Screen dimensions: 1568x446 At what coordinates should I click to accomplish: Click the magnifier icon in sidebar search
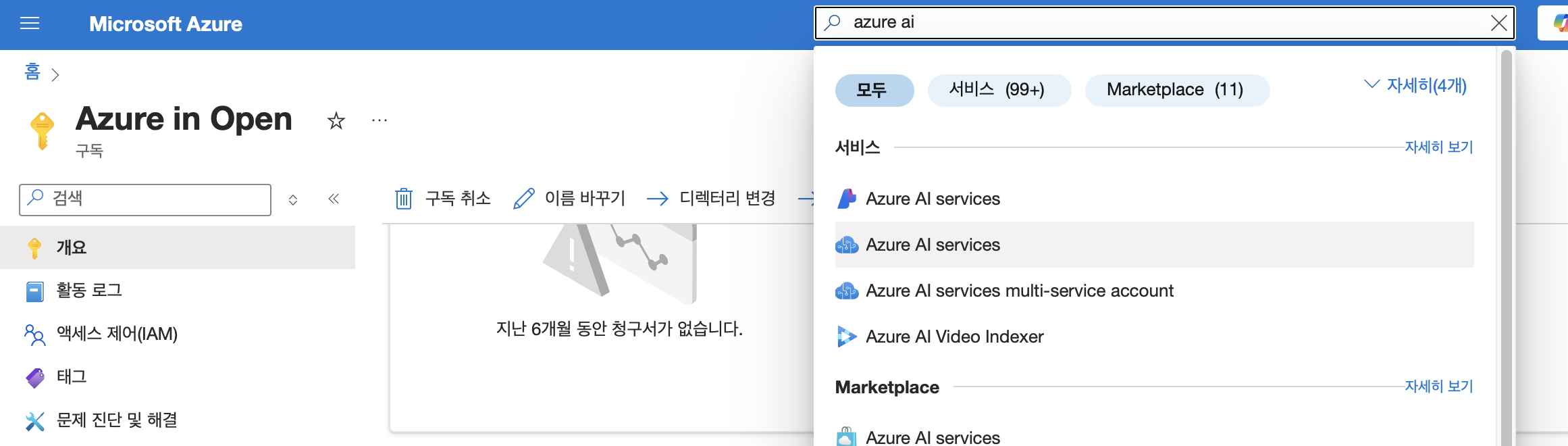tap(35, 197)
